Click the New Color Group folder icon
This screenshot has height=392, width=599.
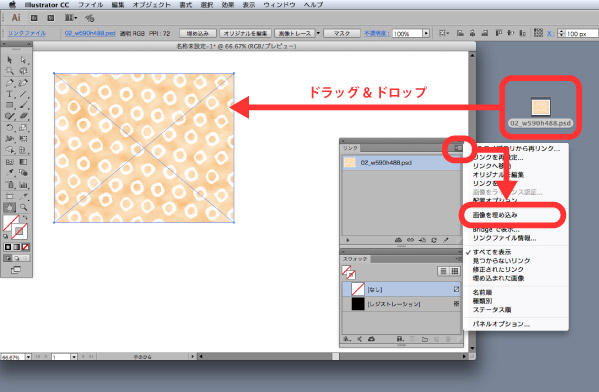tap(425, 339)
